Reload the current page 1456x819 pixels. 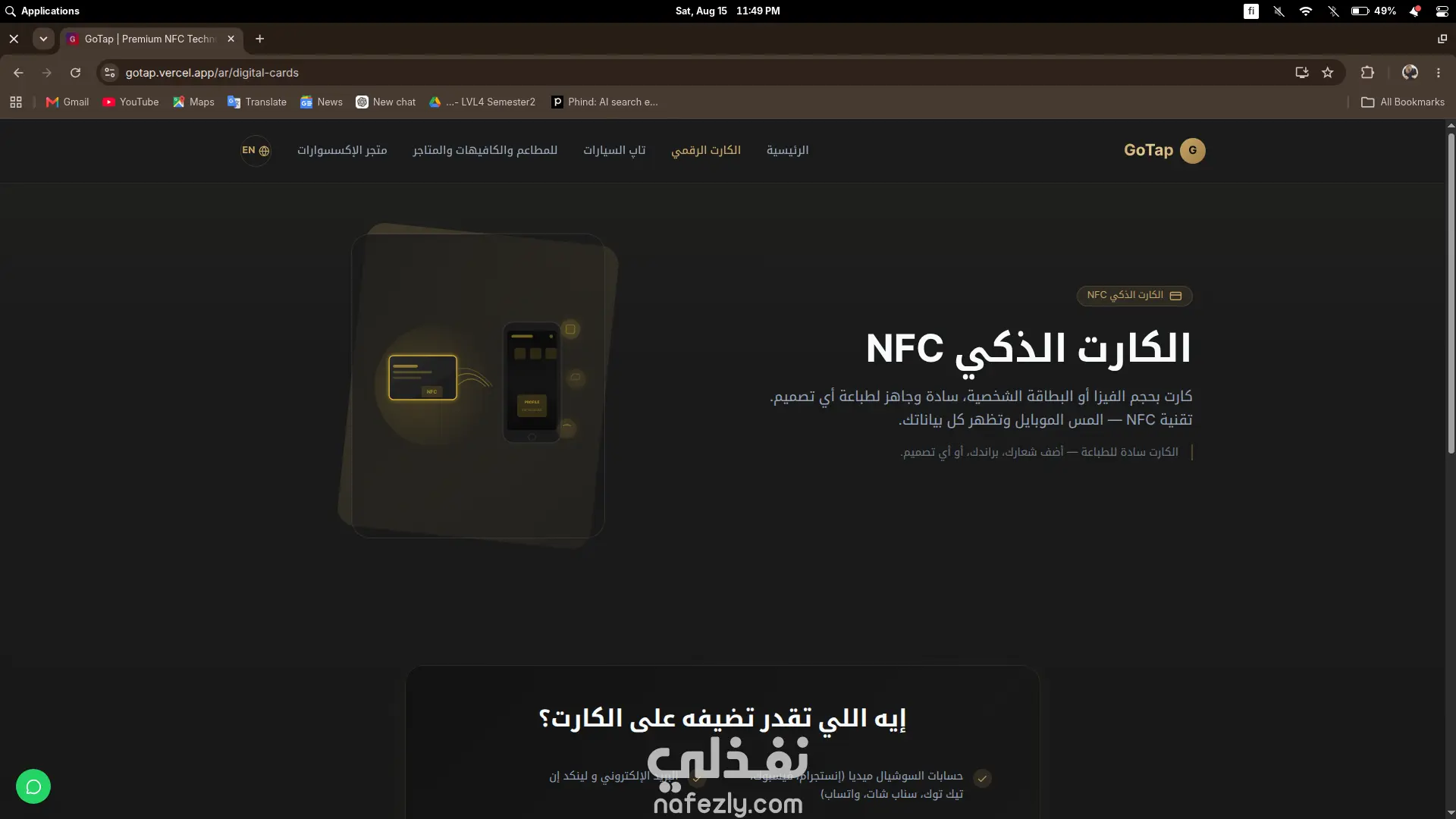click(x=75, y=73)
